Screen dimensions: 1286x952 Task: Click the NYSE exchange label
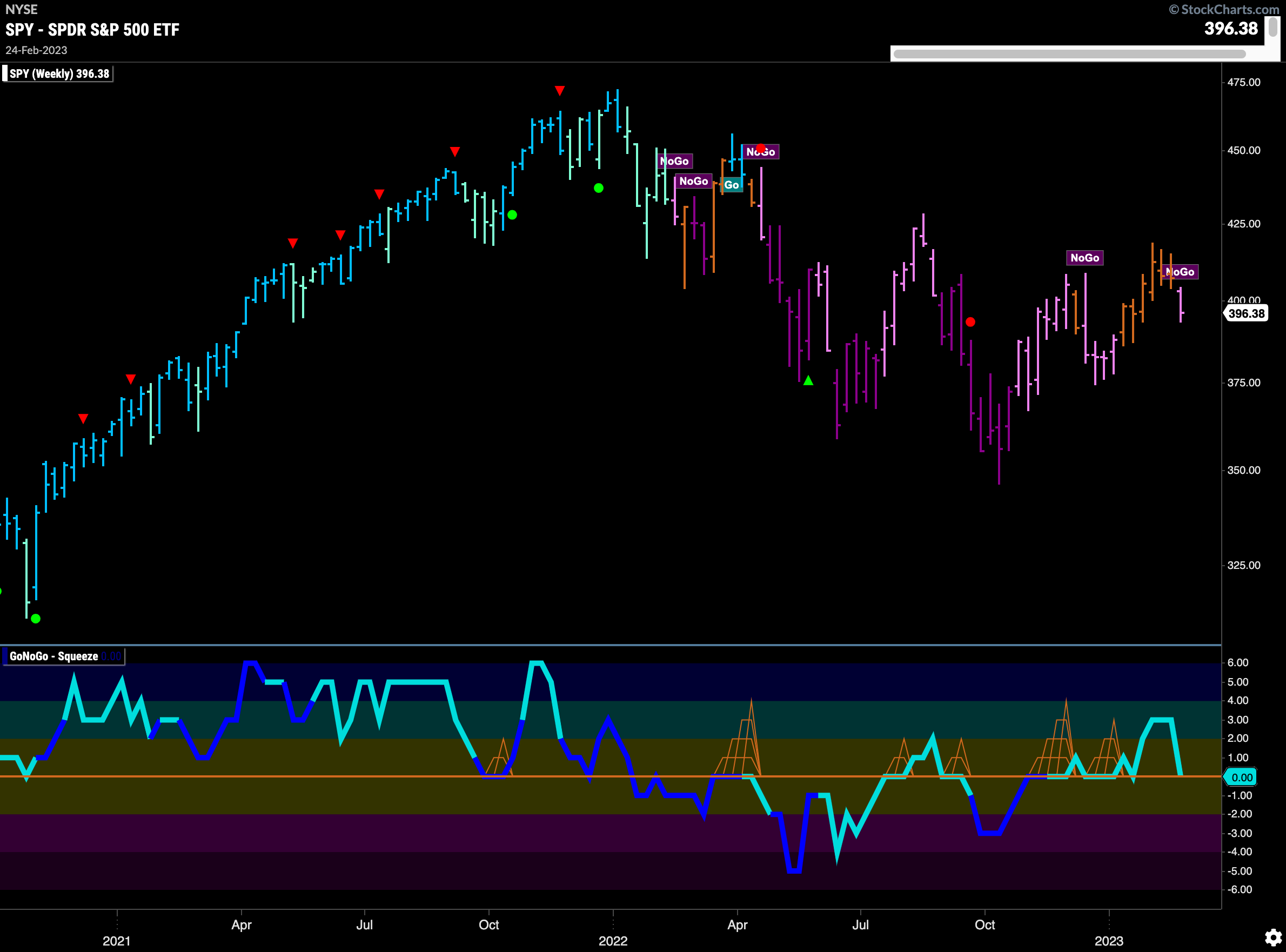21,9
